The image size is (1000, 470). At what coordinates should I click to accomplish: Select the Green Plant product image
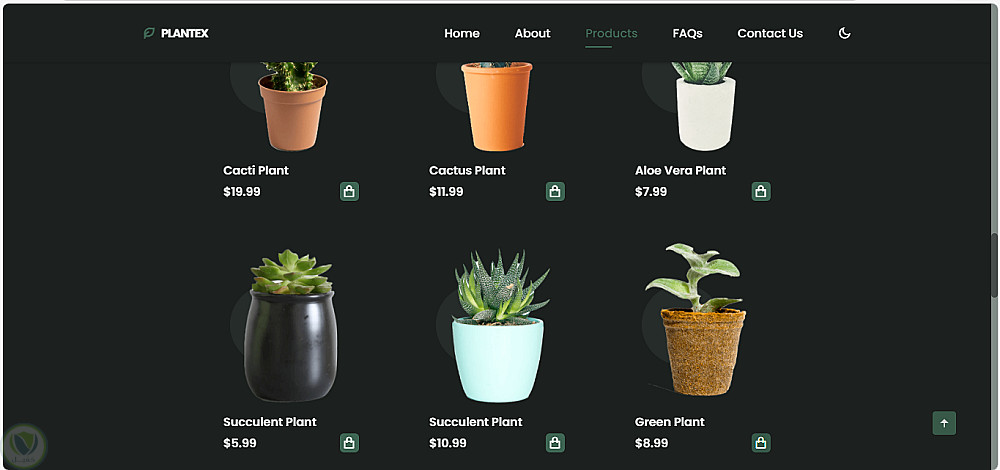click(698, 319)
